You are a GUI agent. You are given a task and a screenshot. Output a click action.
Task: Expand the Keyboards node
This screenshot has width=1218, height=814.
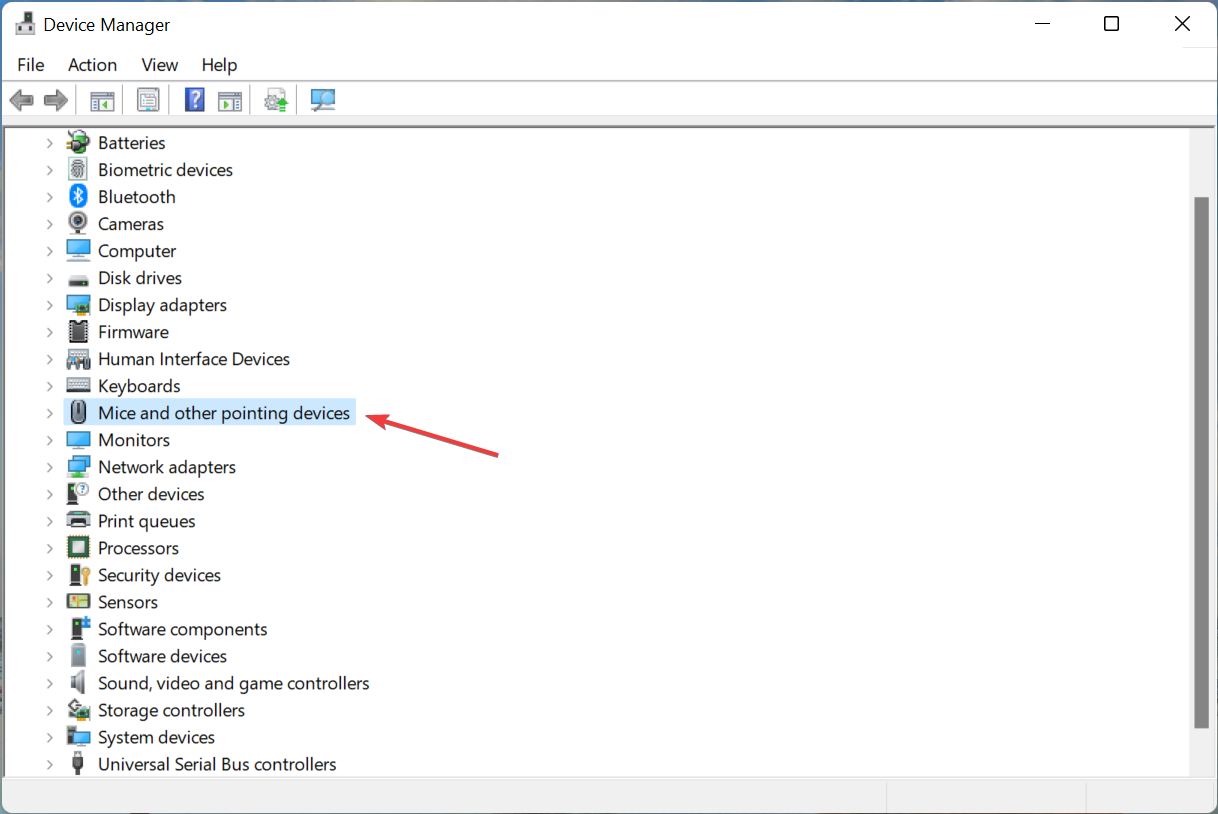(49, 386)
